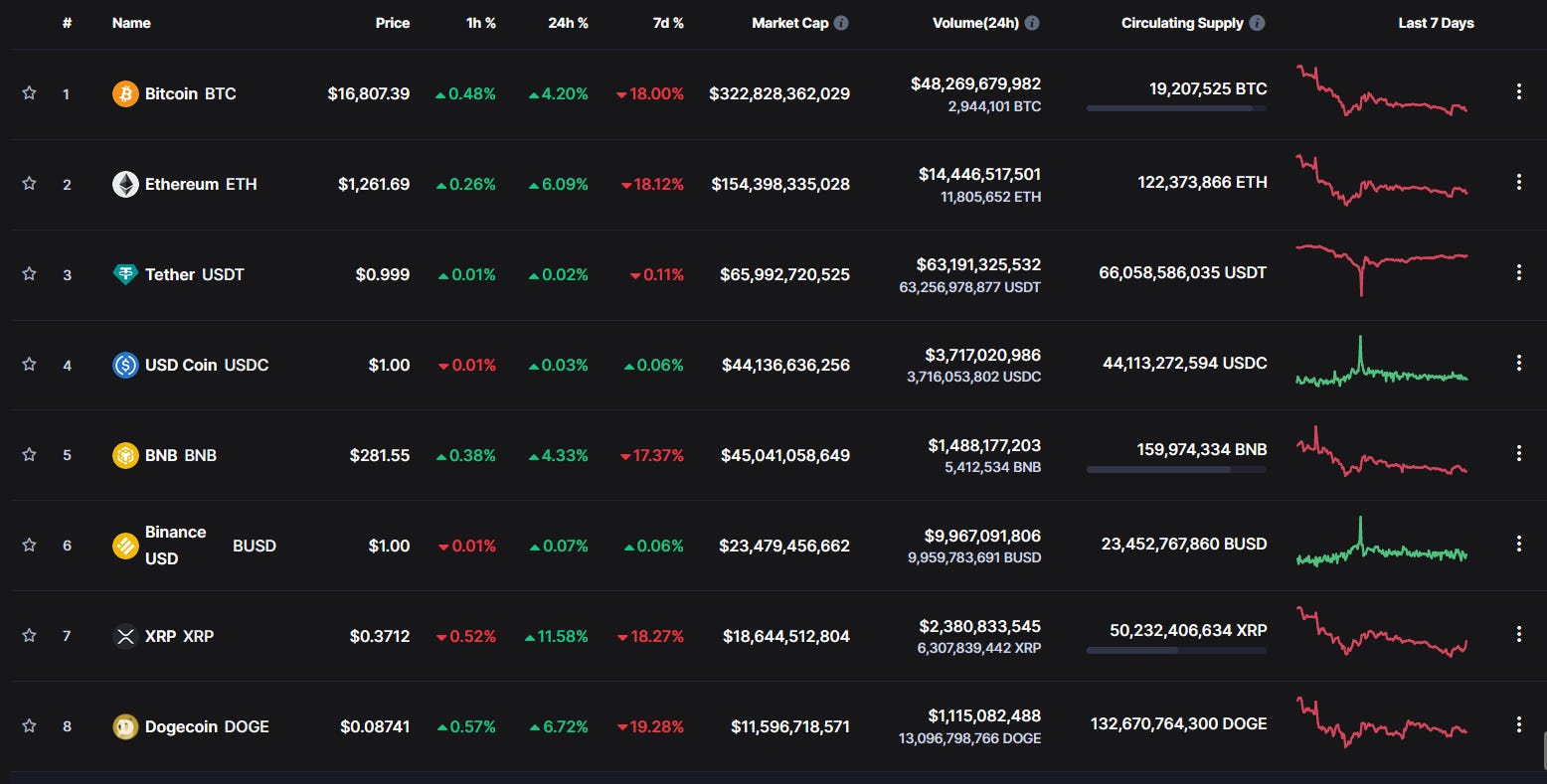Screen dimensions: 1547x784
Task: Sort table by # rank column
Action: (67, 23)
